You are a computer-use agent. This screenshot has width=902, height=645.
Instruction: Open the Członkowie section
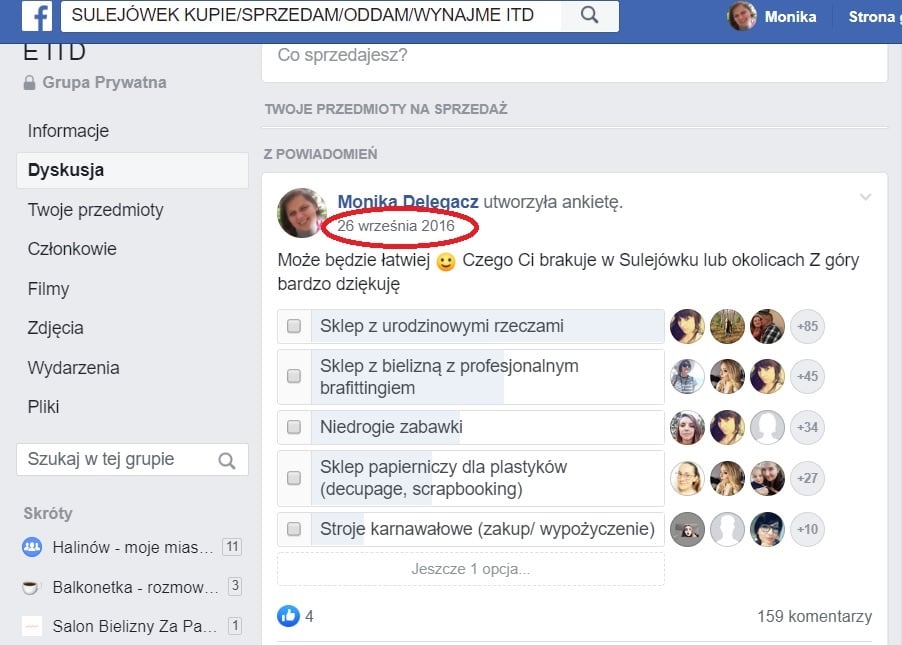pyautogui.click(x=72, y=249)
